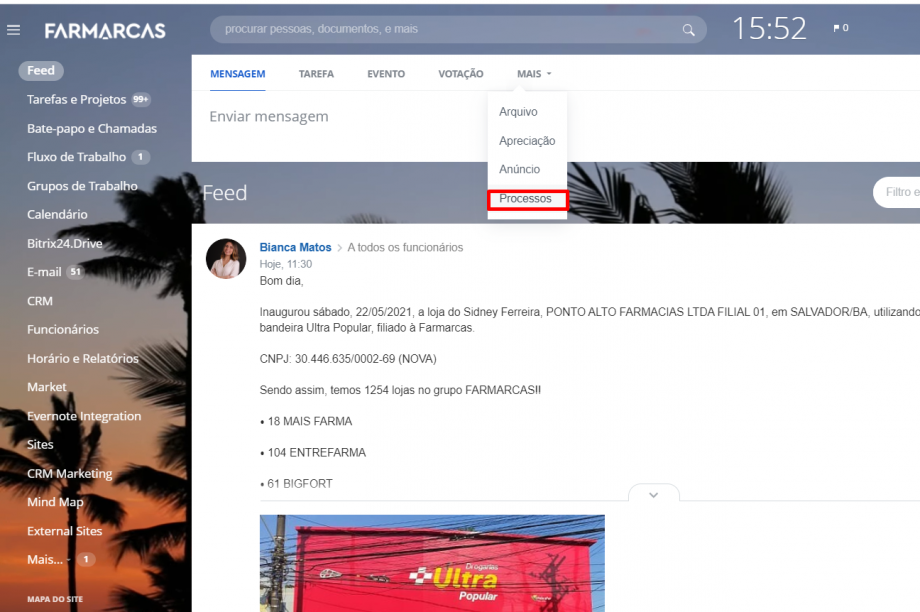Viewport: 920px width, 612px height.
Task: Open the Ultra Popular store photo
Action: [432, 562]
